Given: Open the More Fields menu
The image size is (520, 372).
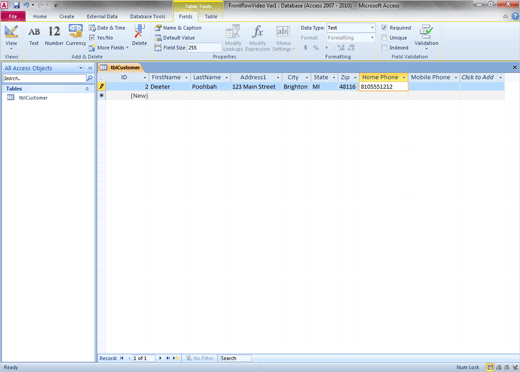Looking at the screenshot, I should pyautogui.click(x=109, y=48).
